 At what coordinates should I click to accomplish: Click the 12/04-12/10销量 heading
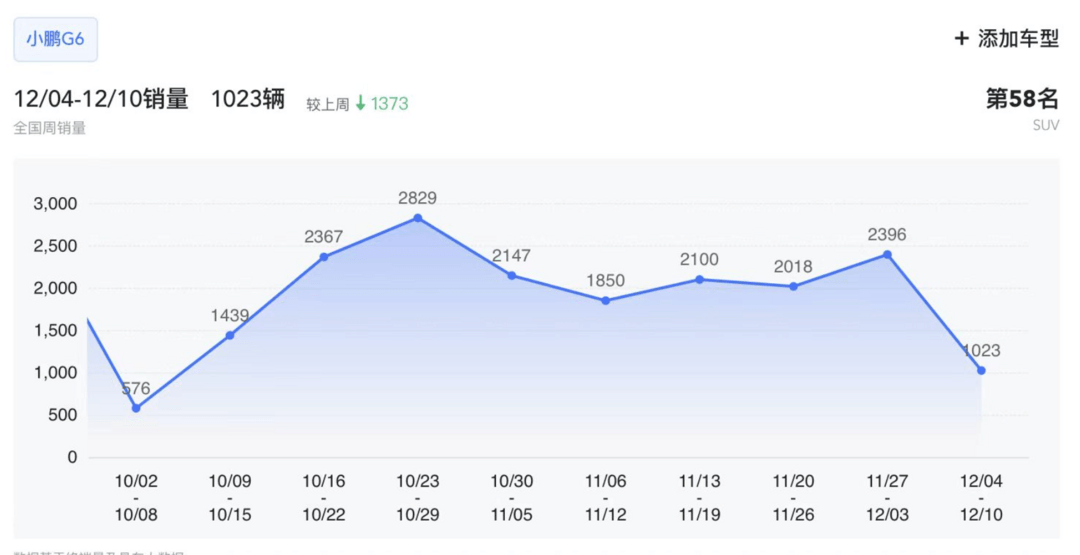[x=101, y=99]
